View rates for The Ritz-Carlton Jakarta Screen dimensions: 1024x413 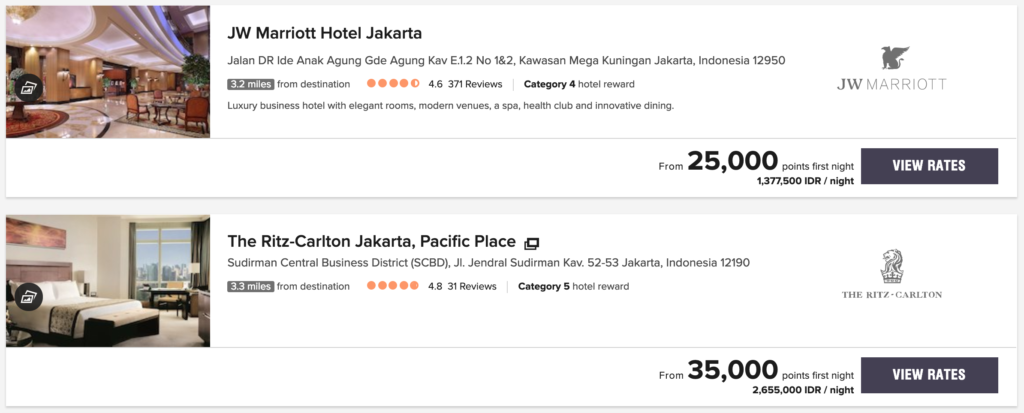point(929,375)
